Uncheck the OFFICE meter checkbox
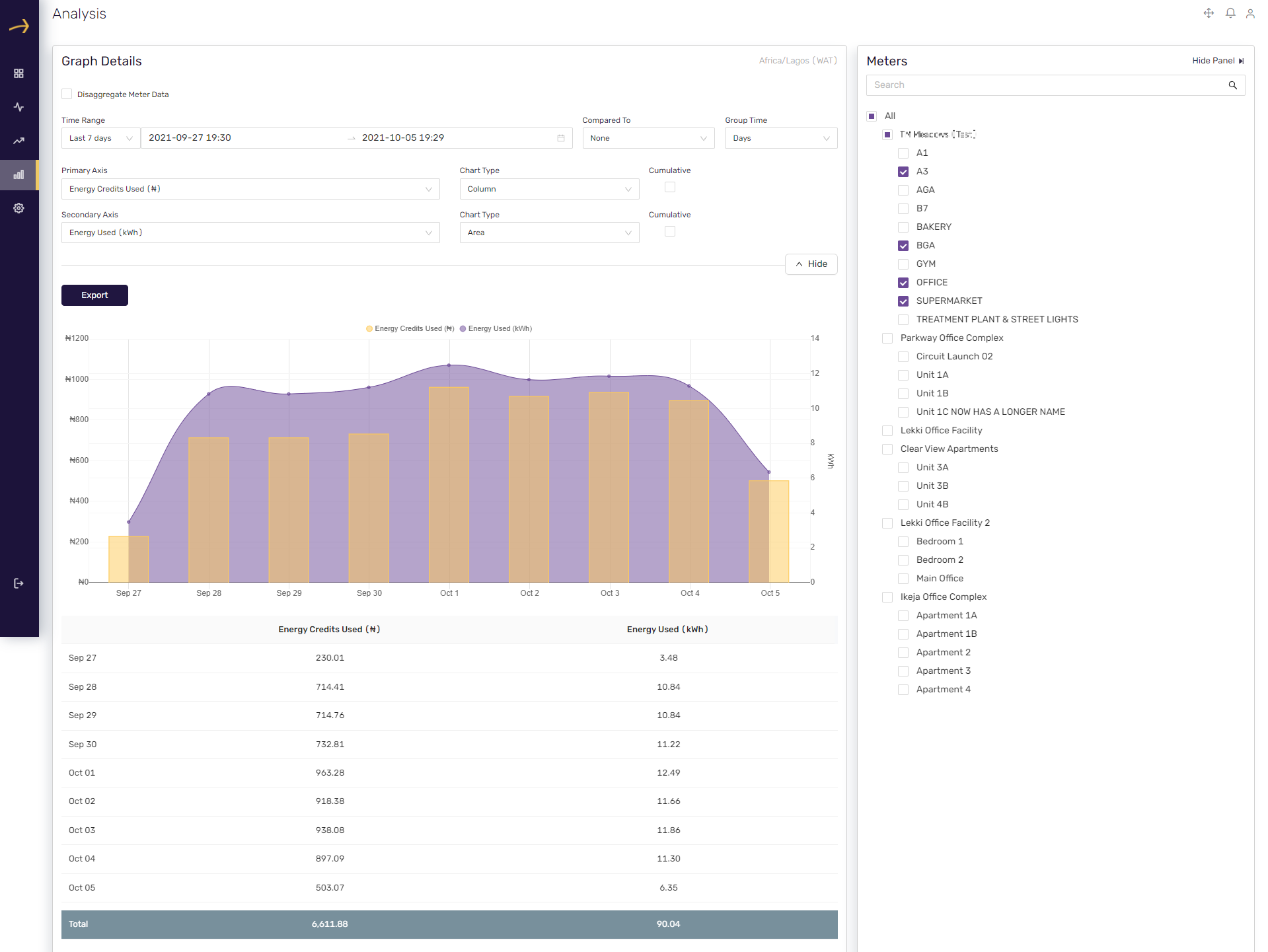The width and height of the screenshot is (1268, 952). coord(903,283)
